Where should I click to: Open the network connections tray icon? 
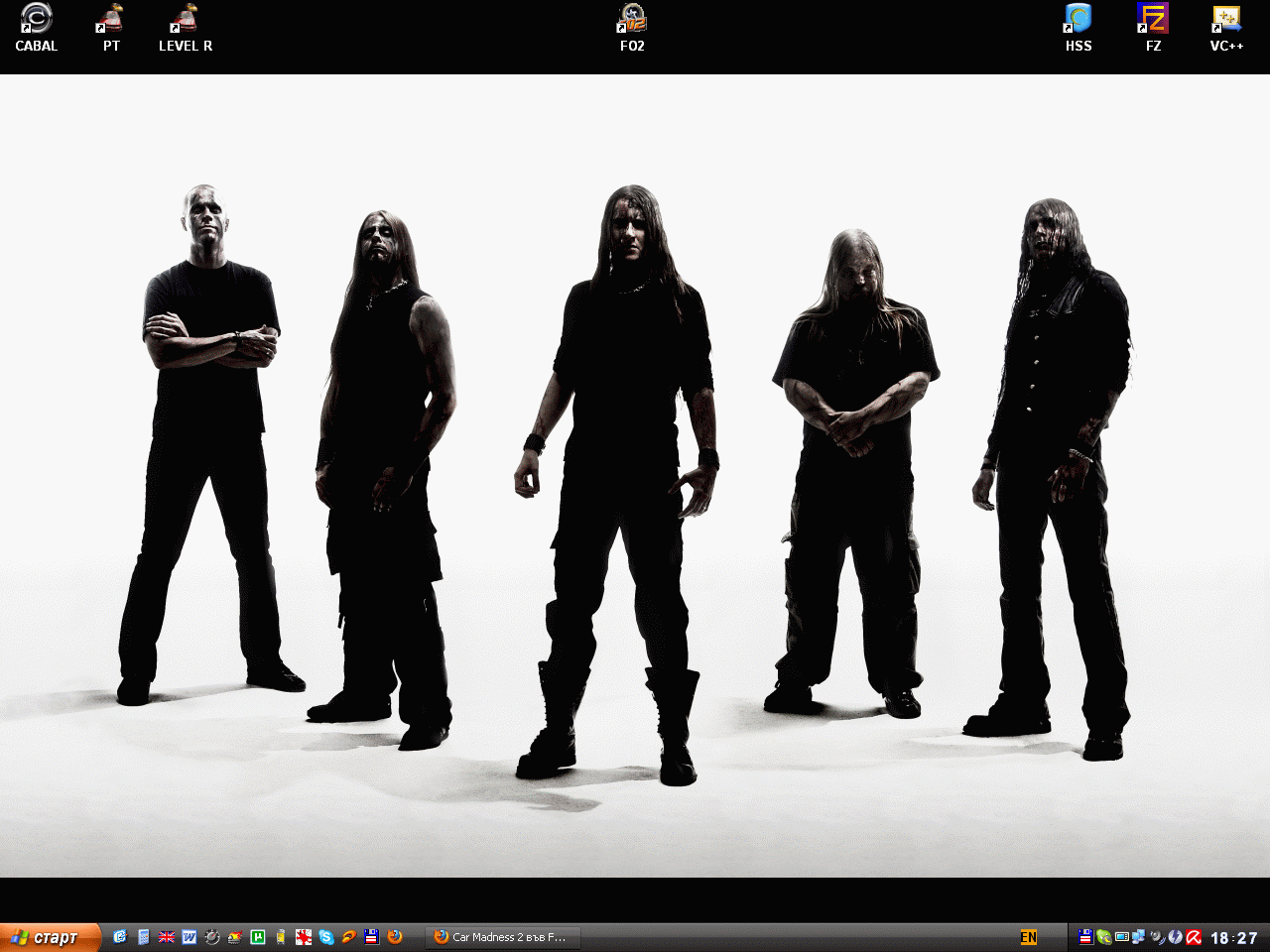click(1139, 937)
